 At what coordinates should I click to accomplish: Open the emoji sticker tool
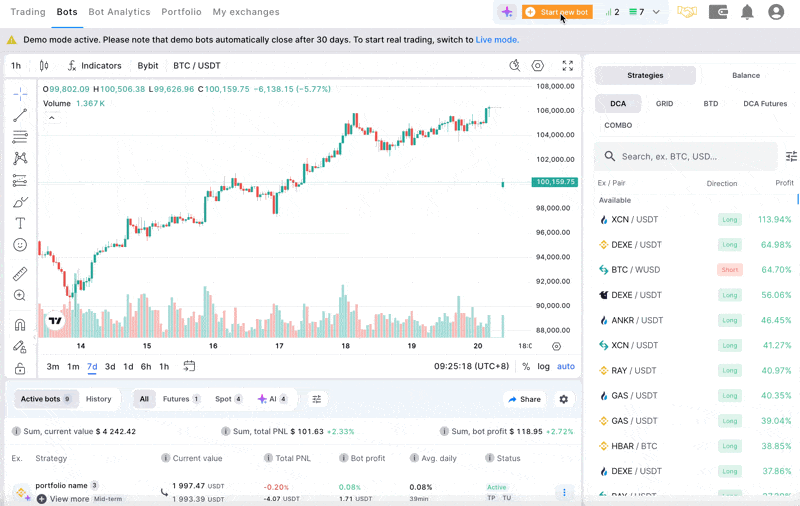pyautogui.click(x=20, y=245)
